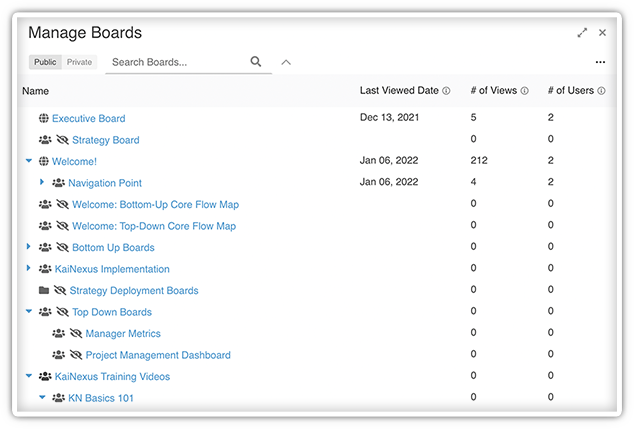
Task: Click the team icon beside Manager Metrics
Action: 58,333
